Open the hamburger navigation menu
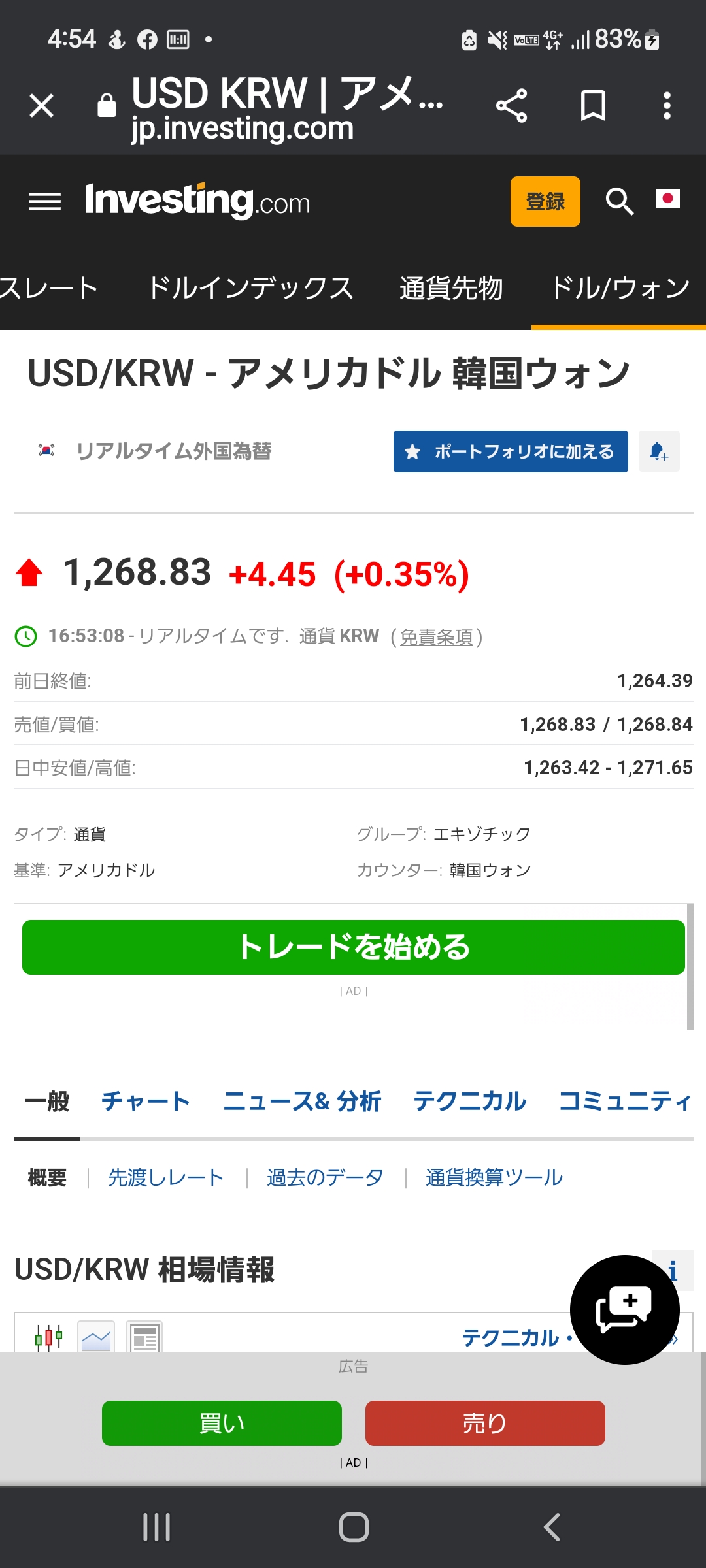The height and width of the screenshot is (1568, 706). pos(44,202)
